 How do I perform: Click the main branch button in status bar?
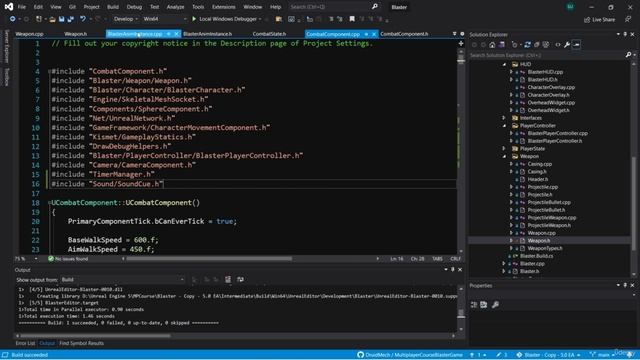[x=602, y=355]
